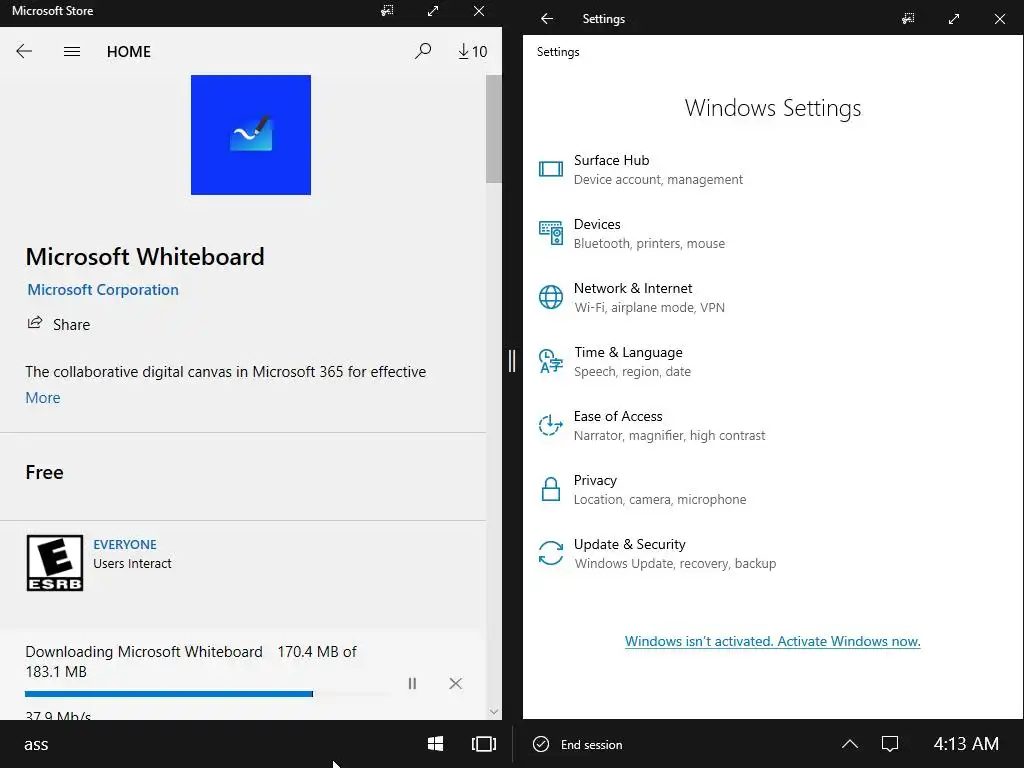1024x768 pixels.
Task: Open Network & Internet settings
Action: point(632,297)
